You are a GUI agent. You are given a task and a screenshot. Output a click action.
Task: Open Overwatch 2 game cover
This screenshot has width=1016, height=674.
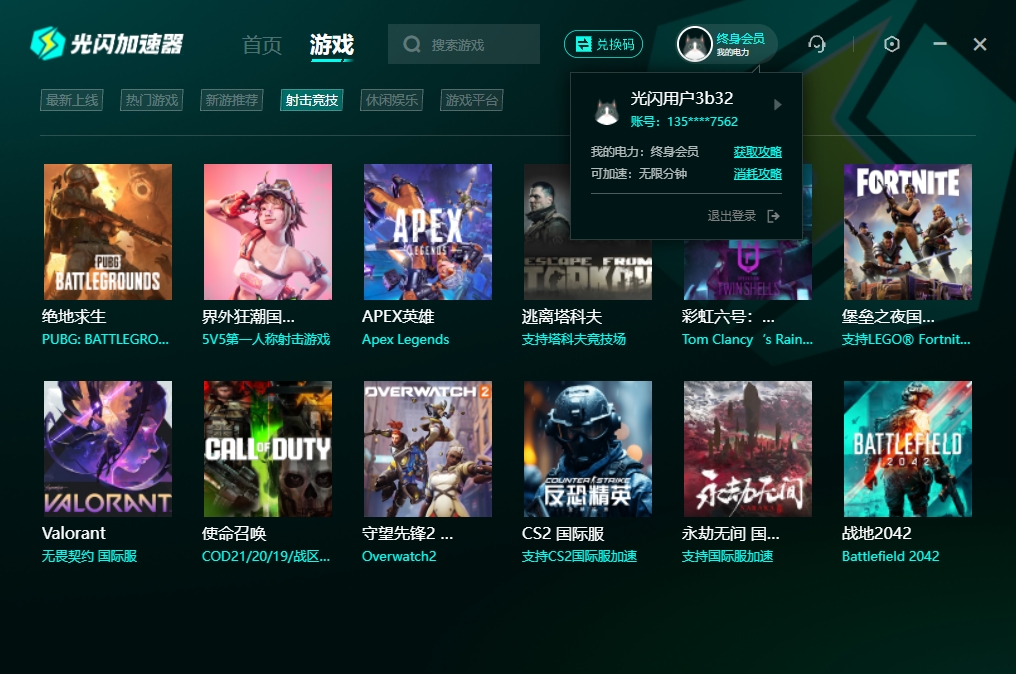tap(428, 449)
